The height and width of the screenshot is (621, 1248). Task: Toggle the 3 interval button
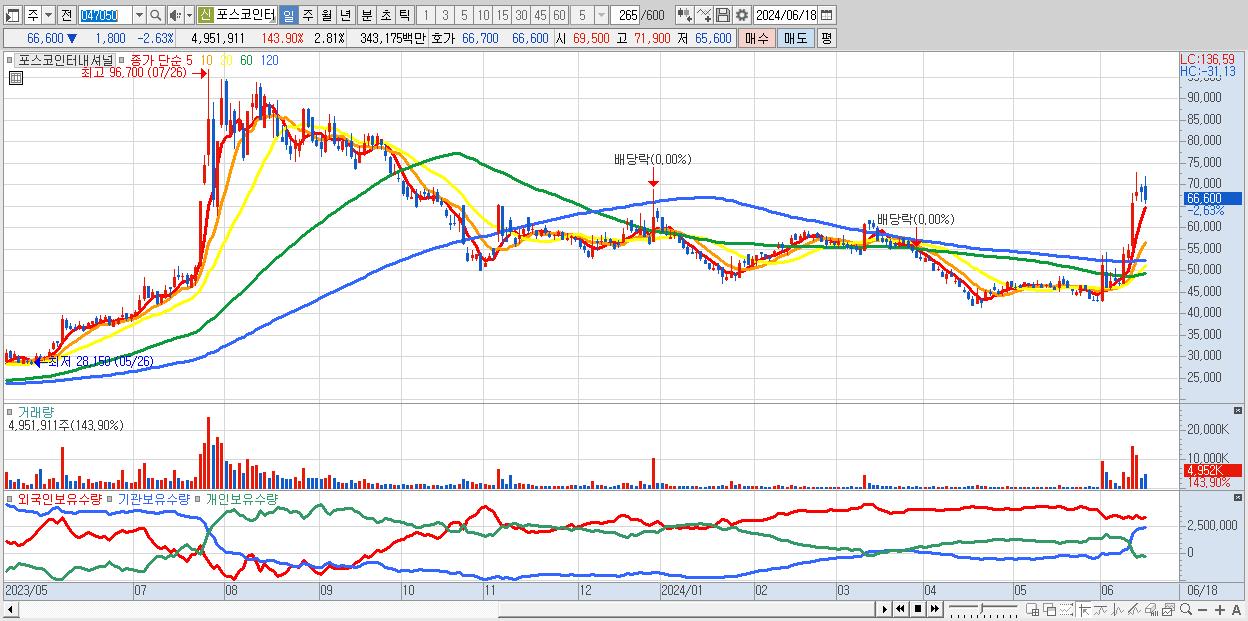445,15
